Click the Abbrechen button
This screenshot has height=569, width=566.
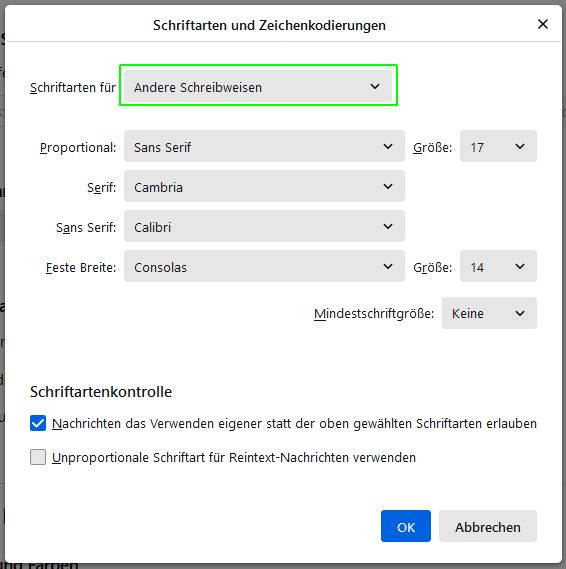pos(488,526)
